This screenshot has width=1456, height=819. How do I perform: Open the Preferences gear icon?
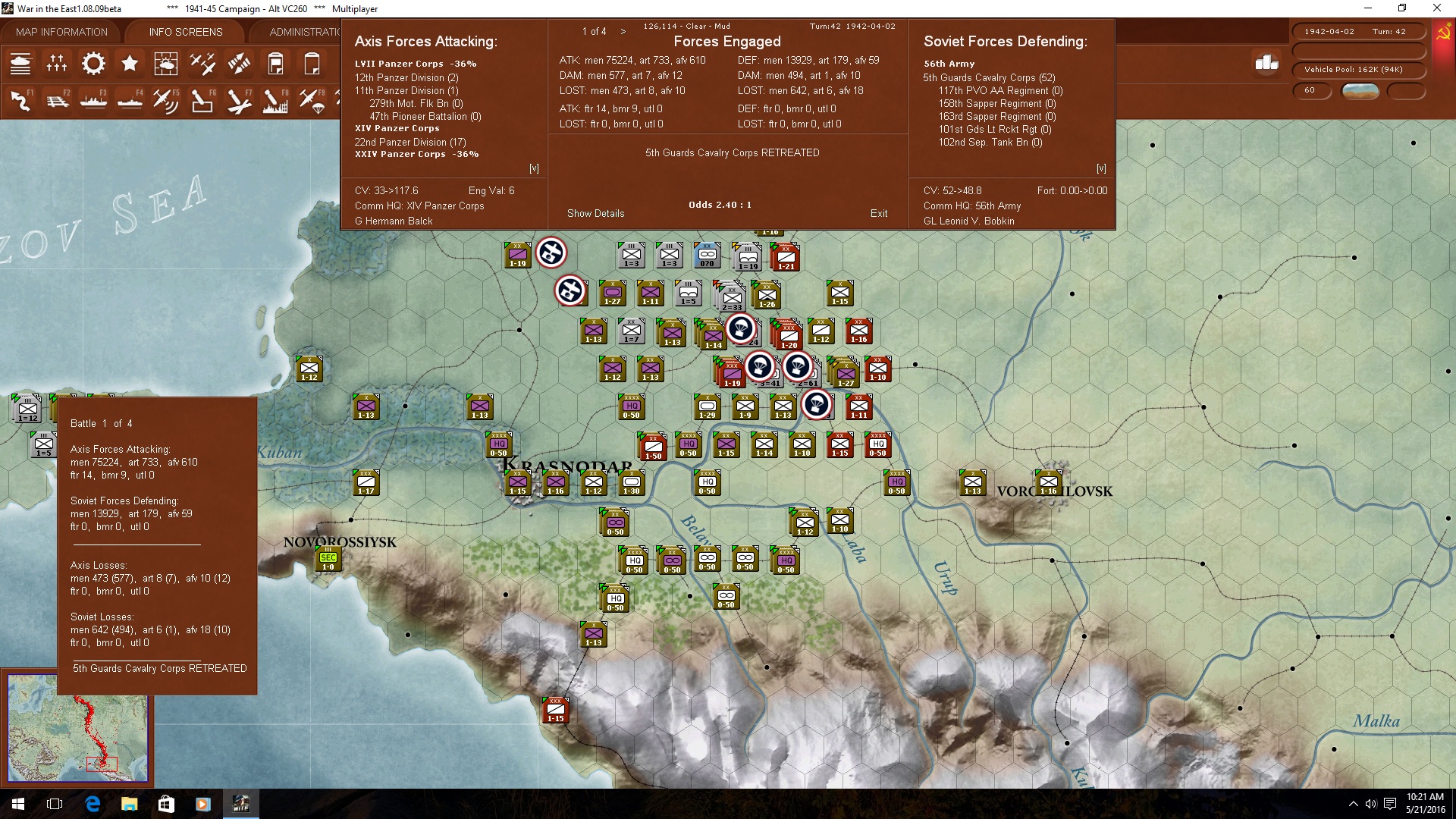(93, 64)
